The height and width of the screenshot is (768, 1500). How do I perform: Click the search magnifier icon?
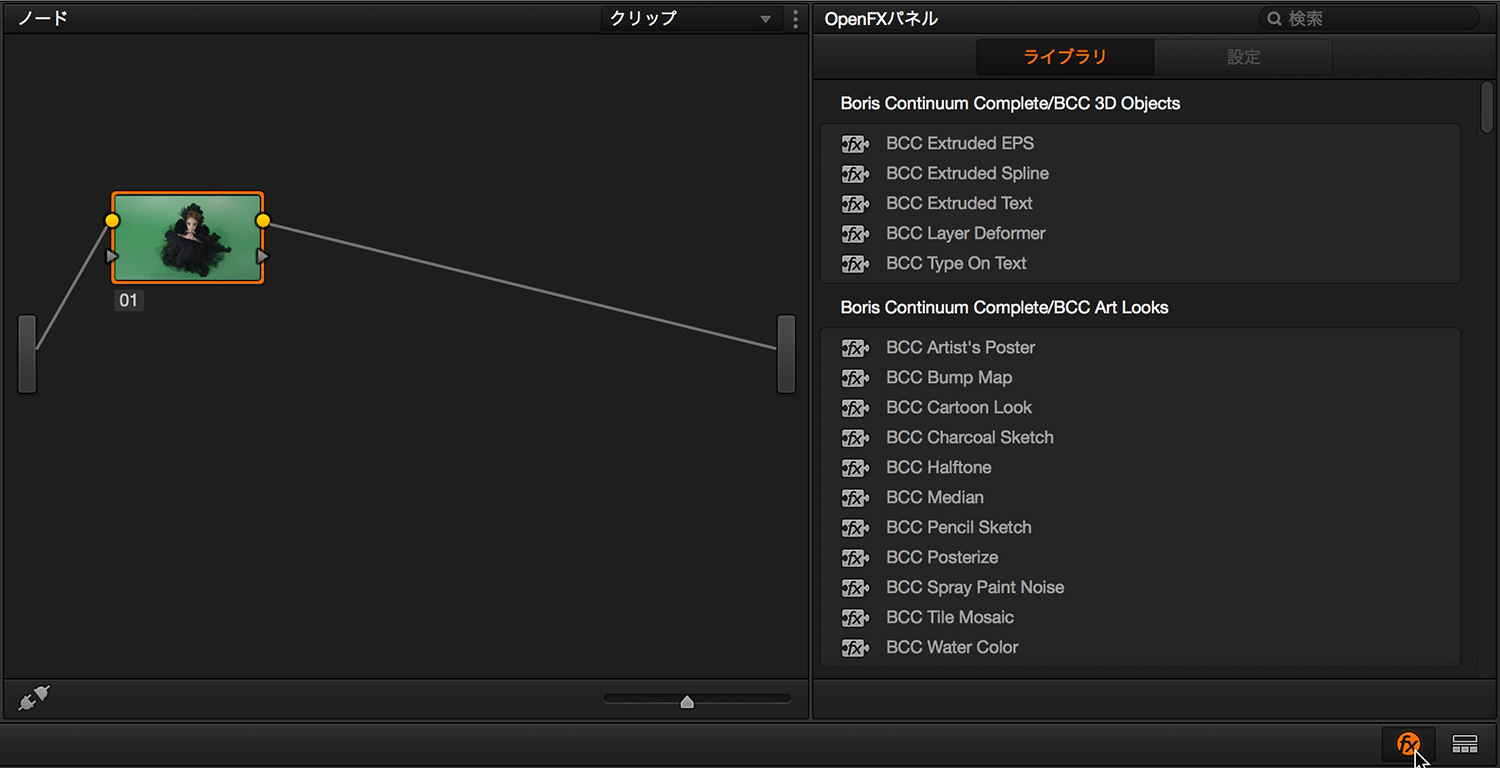1274,18
